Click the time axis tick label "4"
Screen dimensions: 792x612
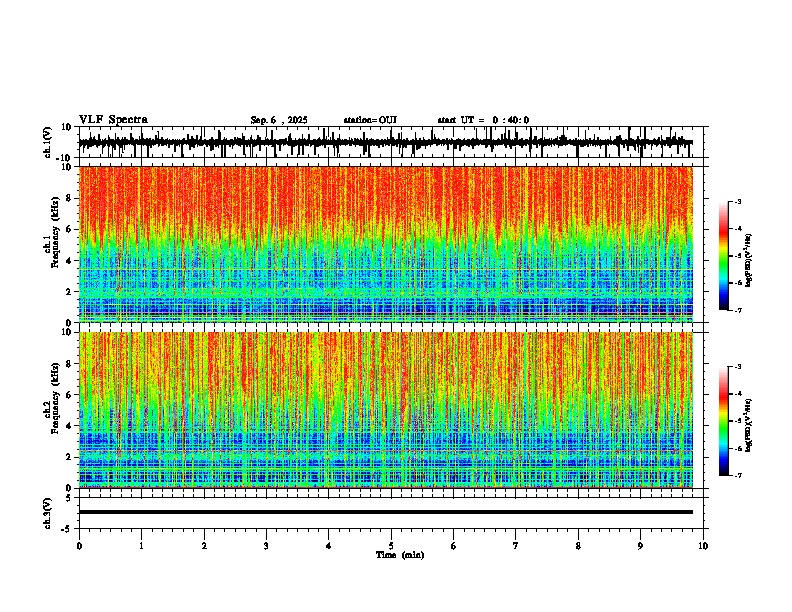[329, 546]
